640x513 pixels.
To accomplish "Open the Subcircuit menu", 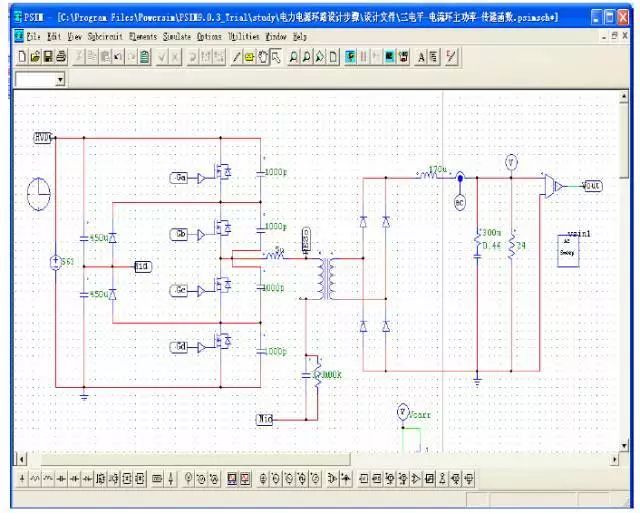I will [105, 37].
